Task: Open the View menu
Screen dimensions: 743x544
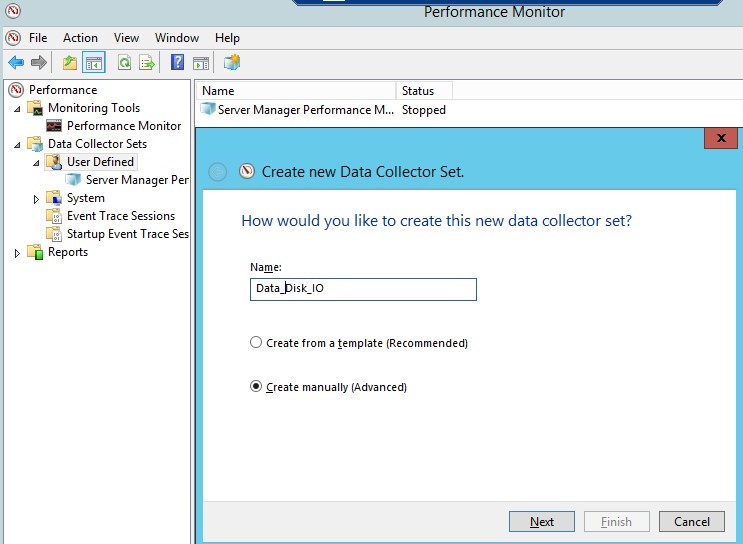Action: [x=126, y=38]
